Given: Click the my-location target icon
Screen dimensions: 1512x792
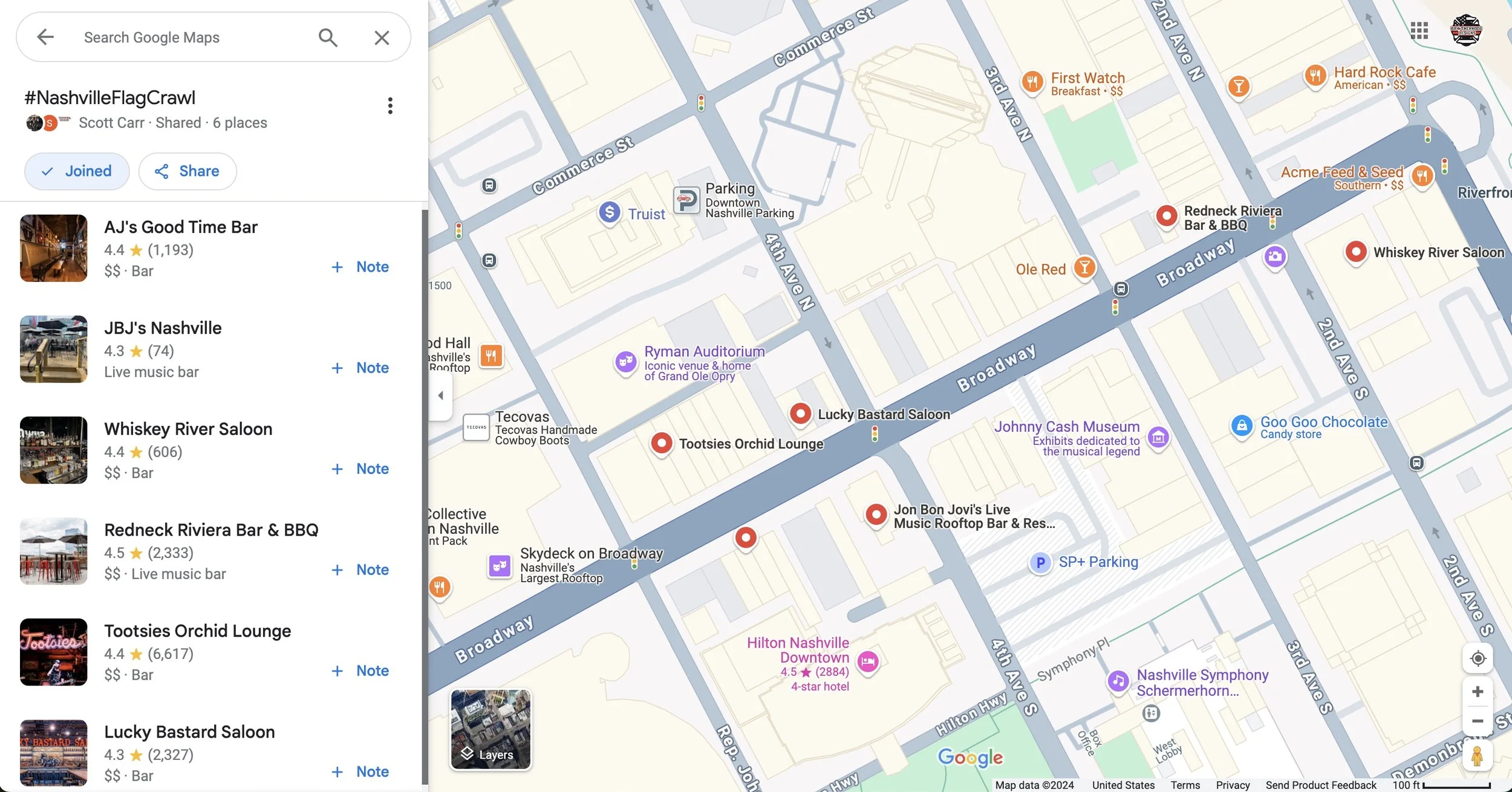Looking at the screenshot, I should pos(1478,658).
